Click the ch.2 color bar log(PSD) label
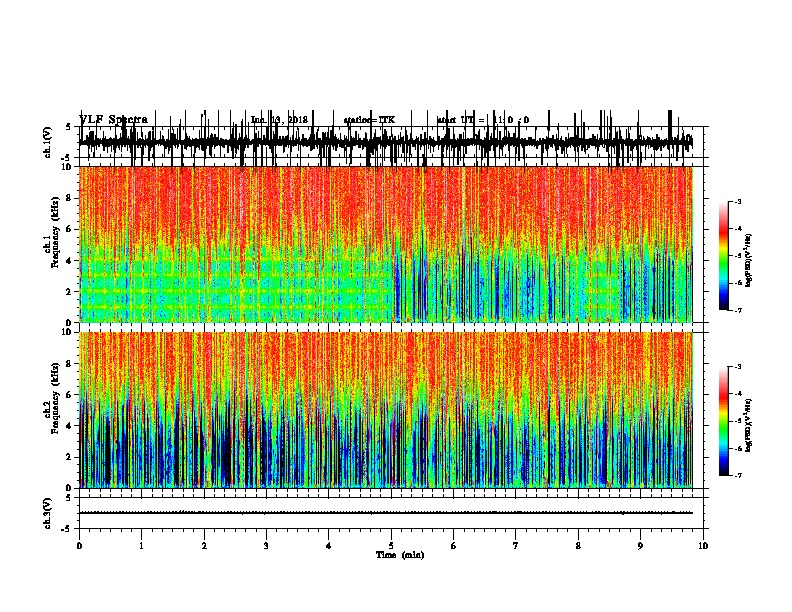 pyautogui.click(x=749, y=425)
